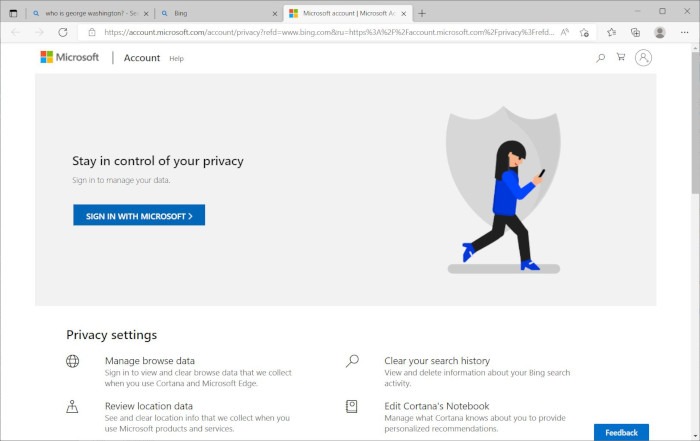Screen dimensions: 700x441
Task: Open the shopping cart icon
Action: pos(621,57)
